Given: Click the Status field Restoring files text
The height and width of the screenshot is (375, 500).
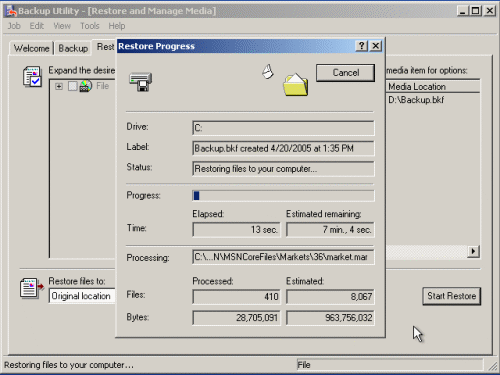Looking at the screenshot, I should coord(283,169).
